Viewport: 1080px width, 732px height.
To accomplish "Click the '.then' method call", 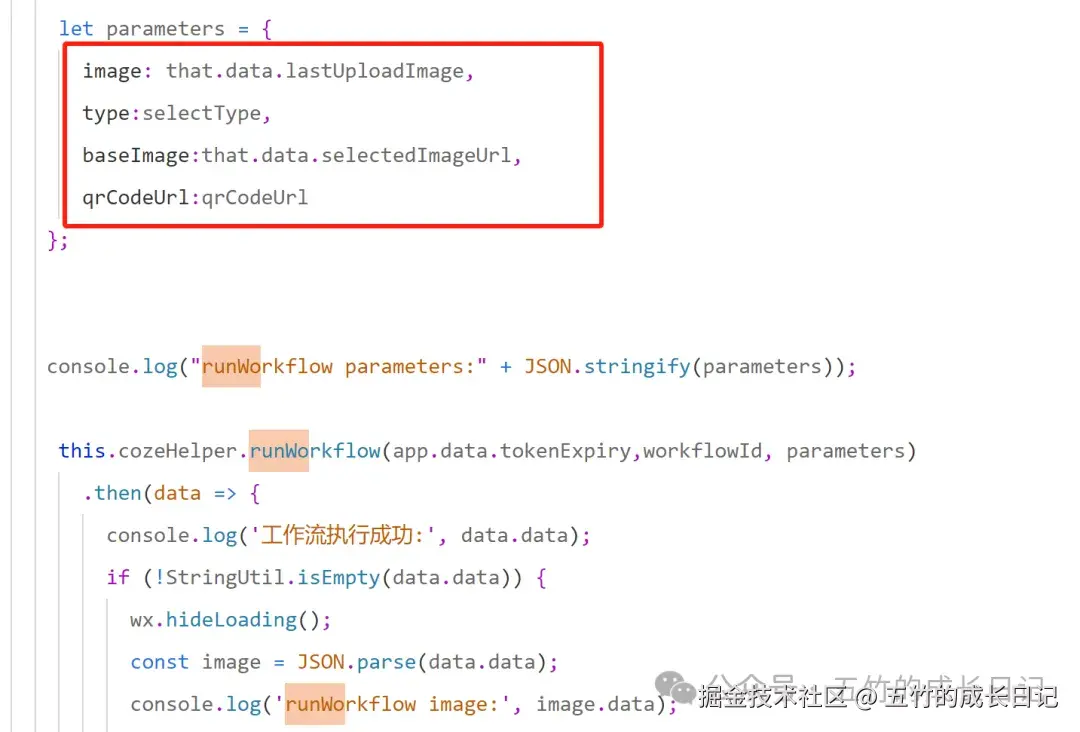I will coord(112,493).
